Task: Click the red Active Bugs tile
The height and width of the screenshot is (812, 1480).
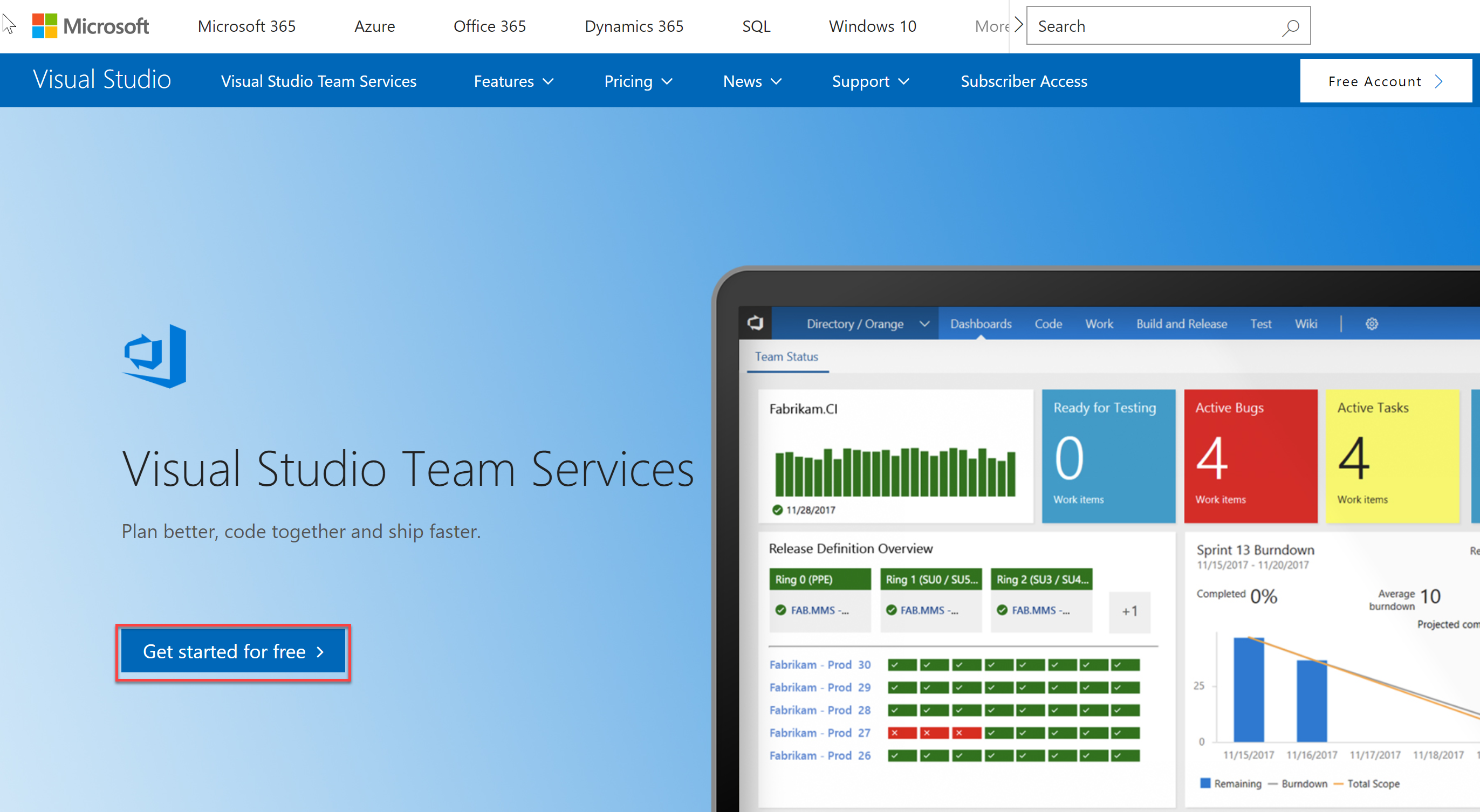Action: [x=1250, y=456]
